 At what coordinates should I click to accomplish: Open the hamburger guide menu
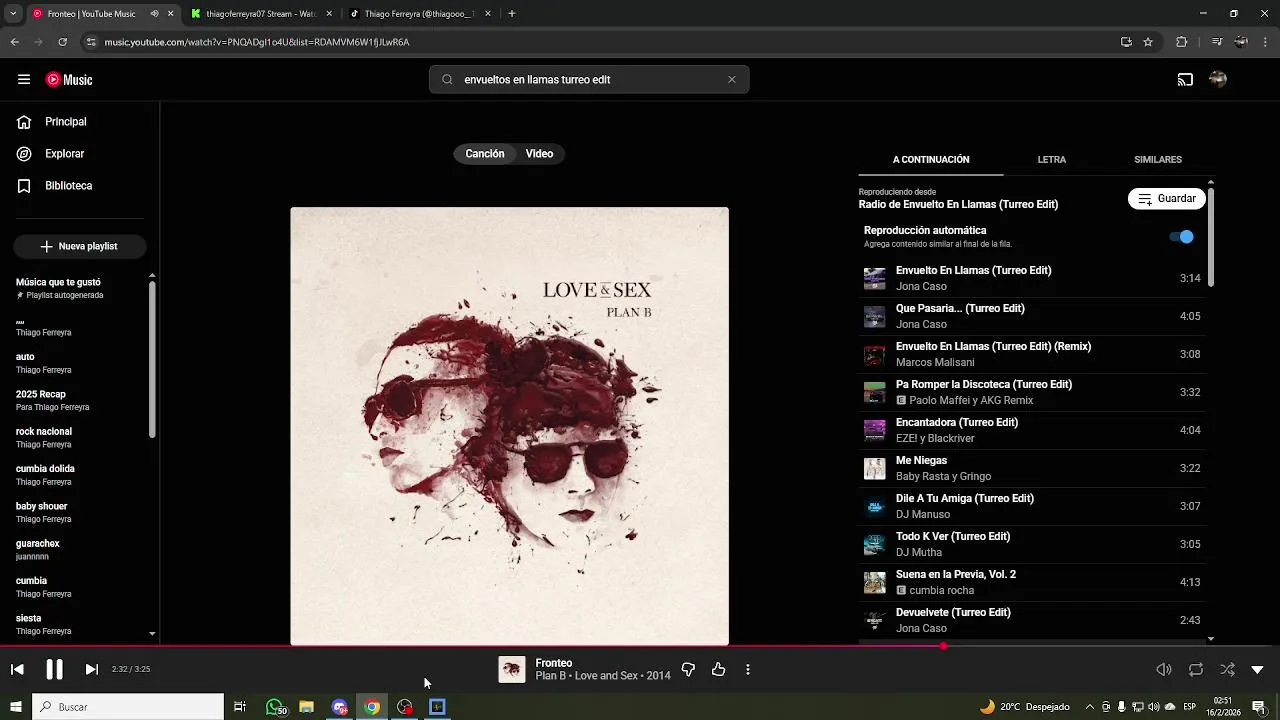tap(24, 80)
